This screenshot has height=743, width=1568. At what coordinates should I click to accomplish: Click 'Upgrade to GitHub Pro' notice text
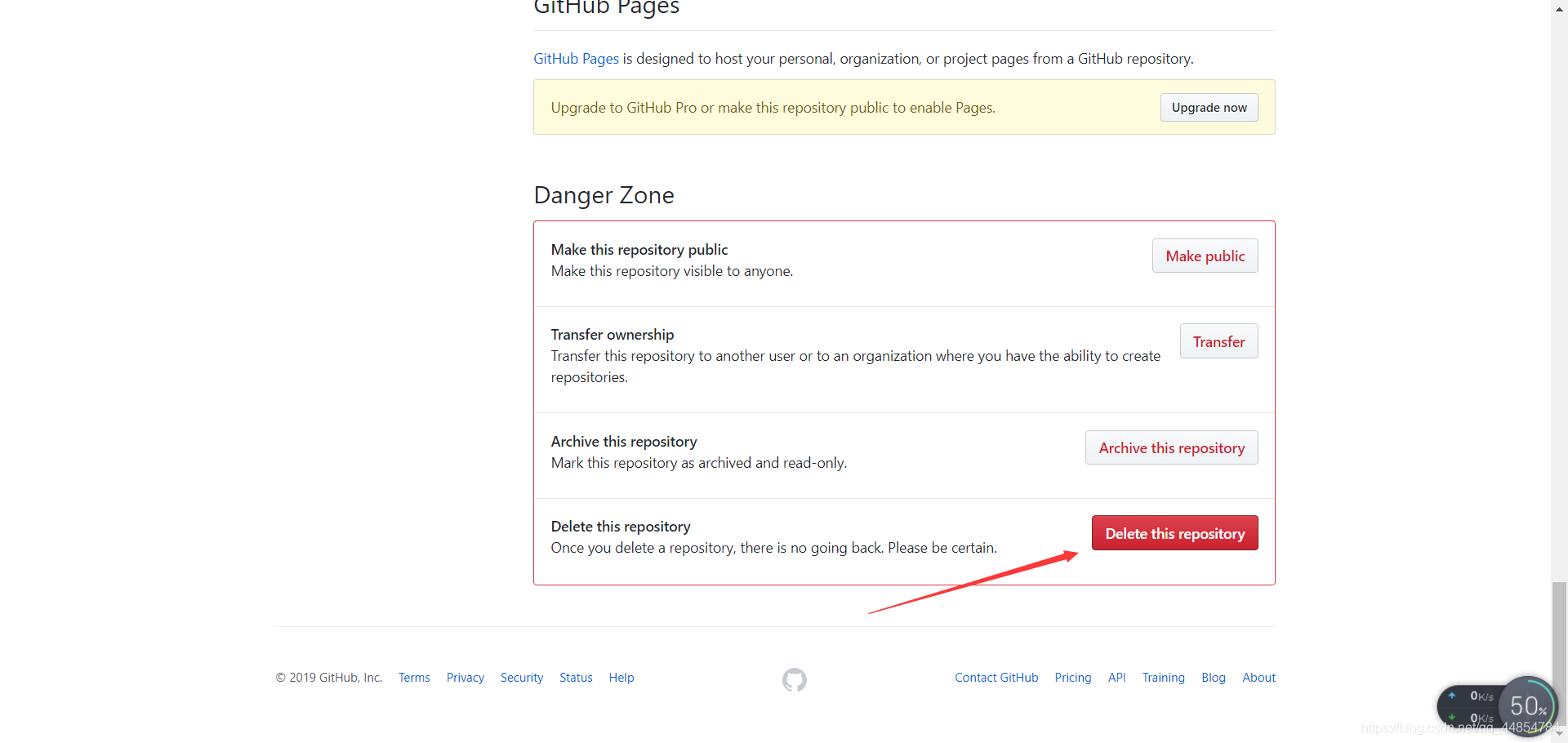(773, 108)
